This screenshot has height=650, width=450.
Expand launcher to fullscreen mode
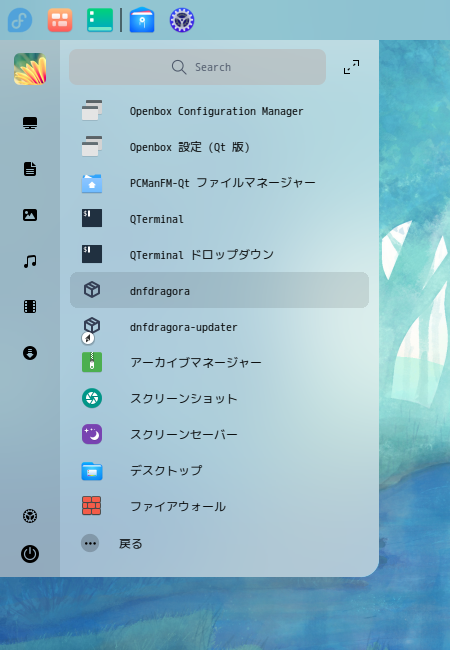(x=351, y=67)
